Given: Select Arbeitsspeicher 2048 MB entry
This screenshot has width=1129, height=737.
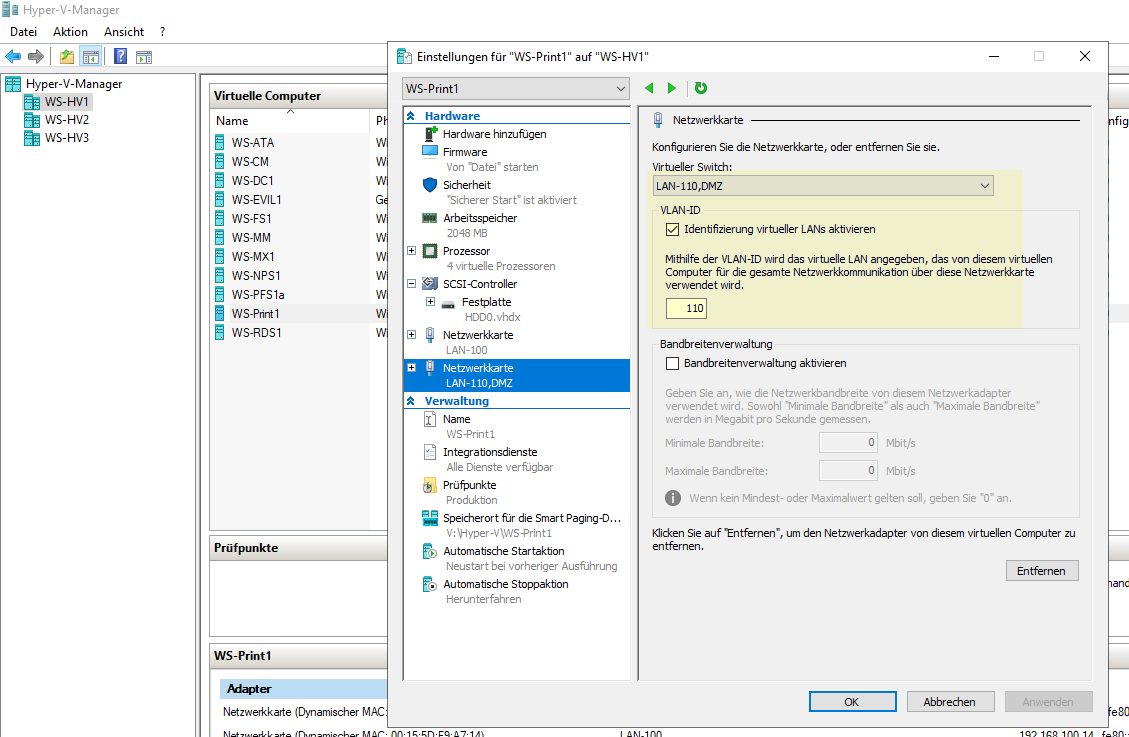Looking at the screenshot, I should [x=517, y=225].
